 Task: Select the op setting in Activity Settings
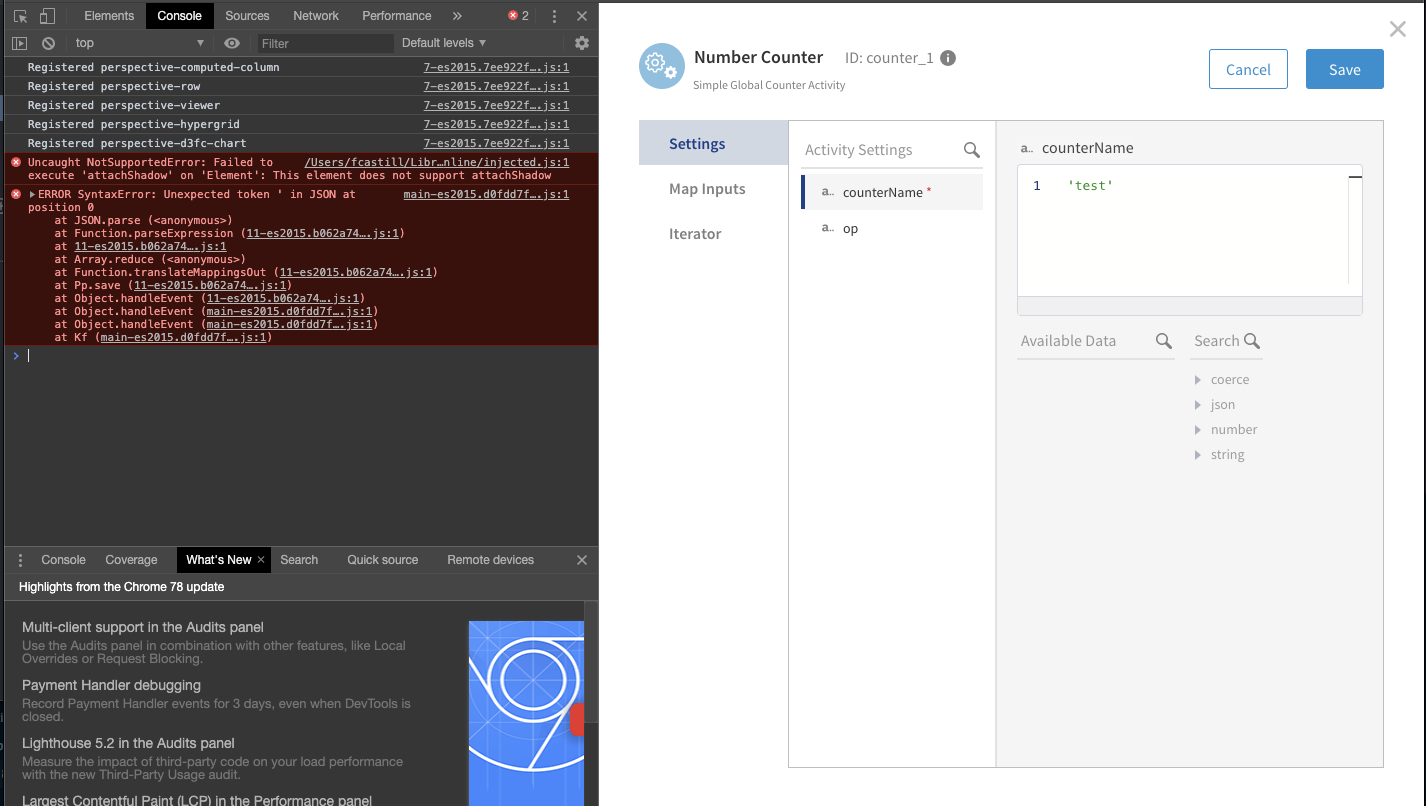coord(849,228)
